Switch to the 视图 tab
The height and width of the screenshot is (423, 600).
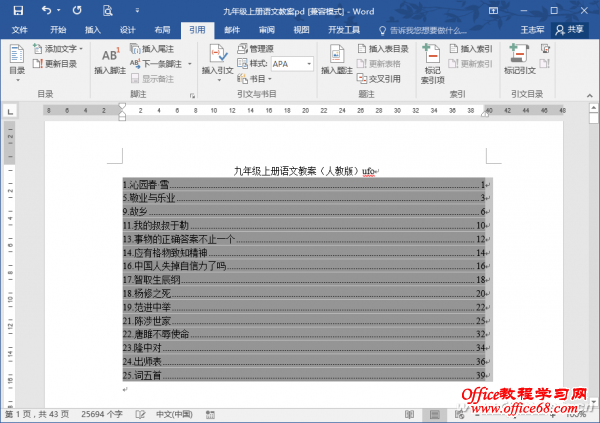click(301, 30)
